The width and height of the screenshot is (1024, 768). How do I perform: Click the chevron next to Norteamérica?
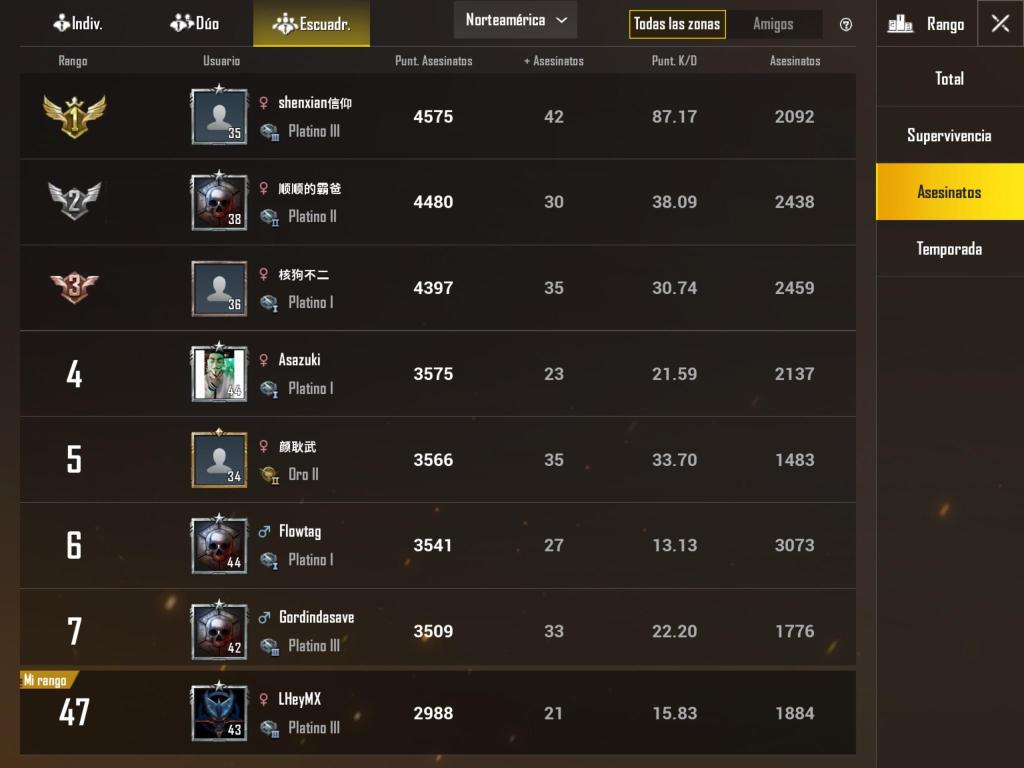pyautogui.click(x=562, y=20)
